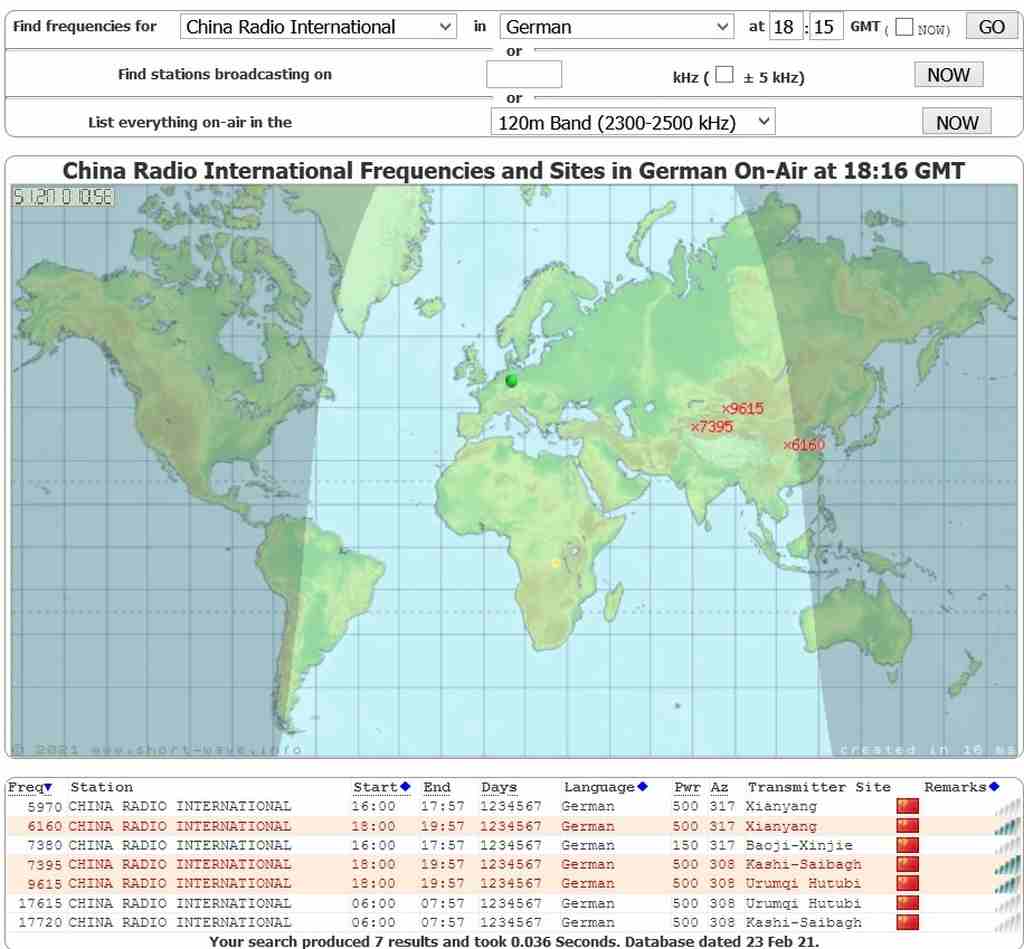Click the 6160 frequency cell
The image size is (1024, 949).
click(x=45, y=826)
